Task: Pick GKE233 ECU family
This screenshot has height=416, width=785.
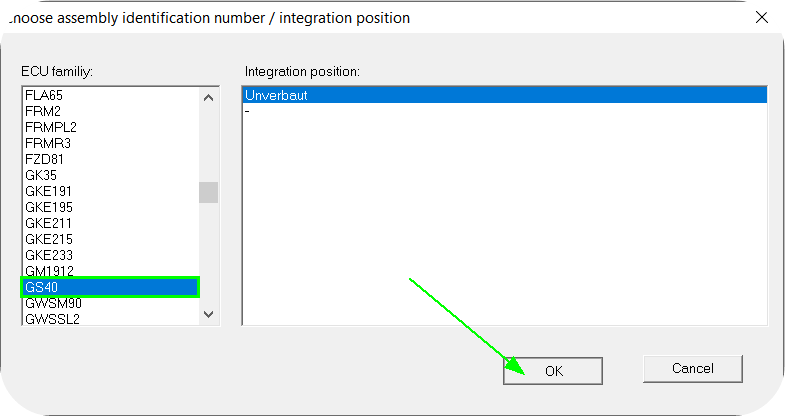Action: point(49,255)
